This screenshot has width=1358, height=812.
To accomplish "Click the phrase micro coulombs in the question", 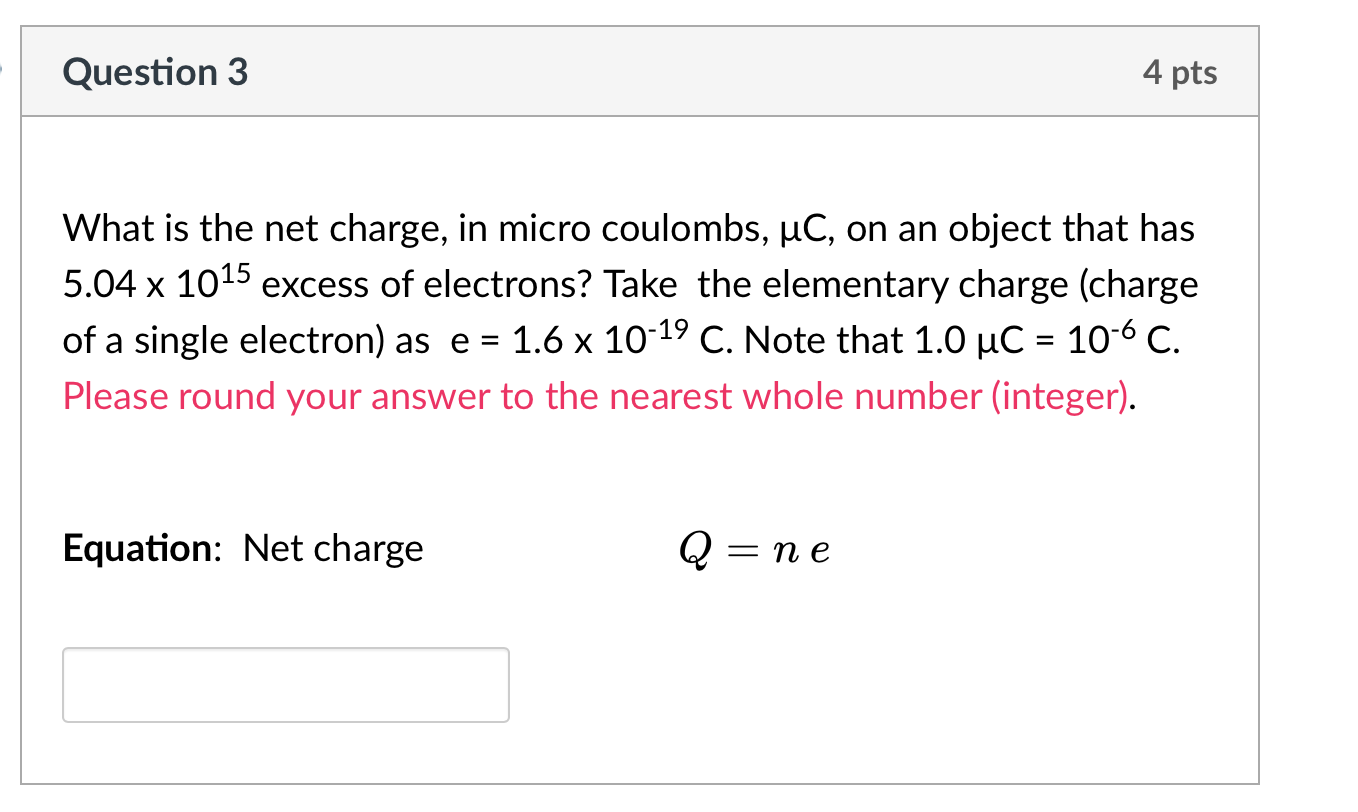I will [633, 227].
